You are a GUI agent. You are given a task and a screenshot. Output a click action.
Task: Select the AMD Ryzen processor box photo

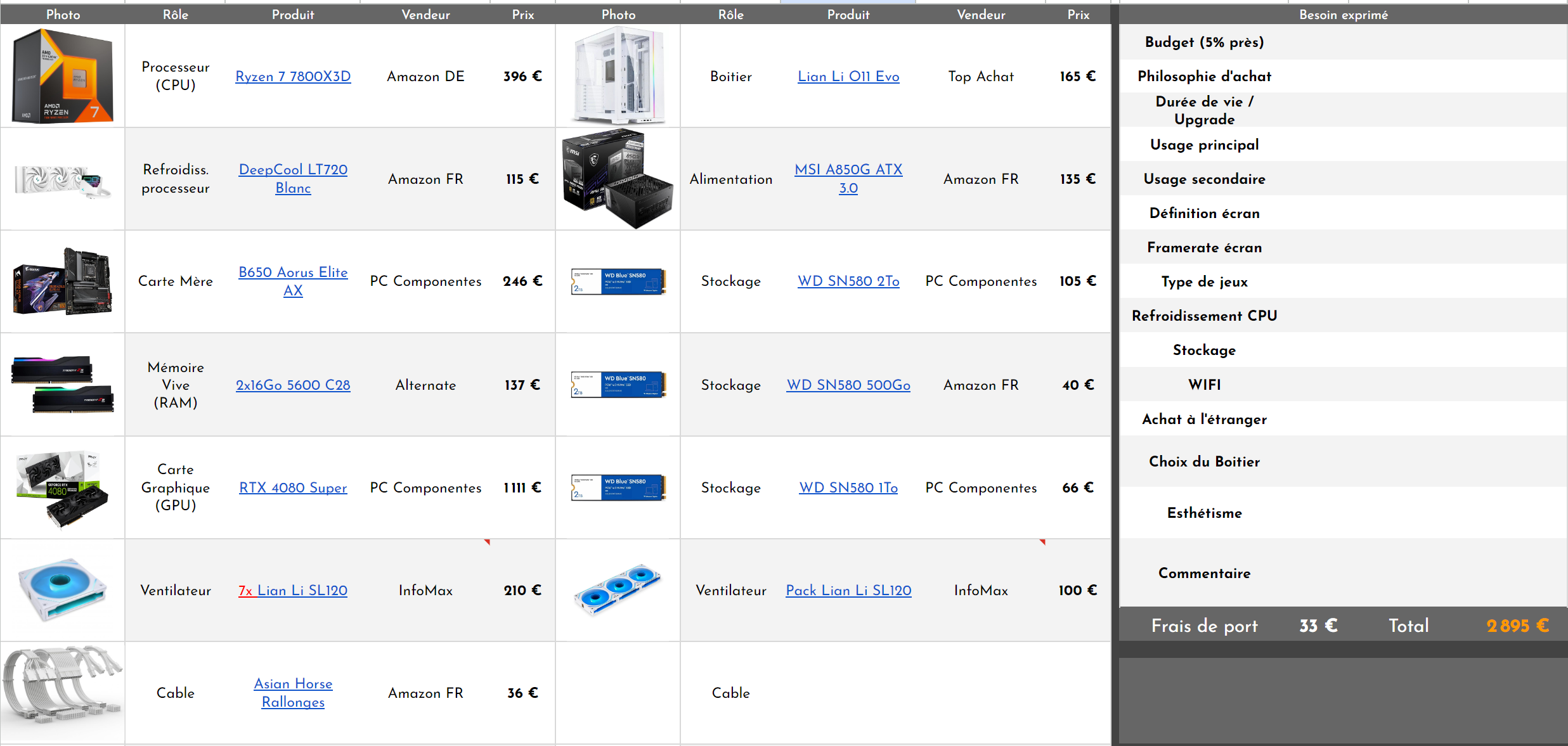click(62, 76)
